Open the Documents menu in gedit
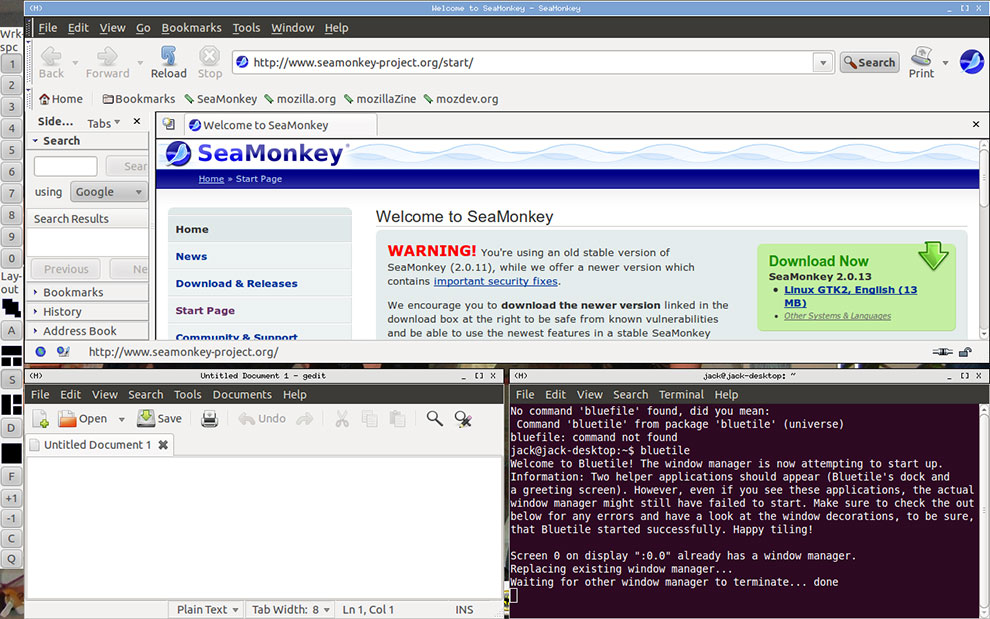Screen dimensions: 990x619 tap(242, 395)
